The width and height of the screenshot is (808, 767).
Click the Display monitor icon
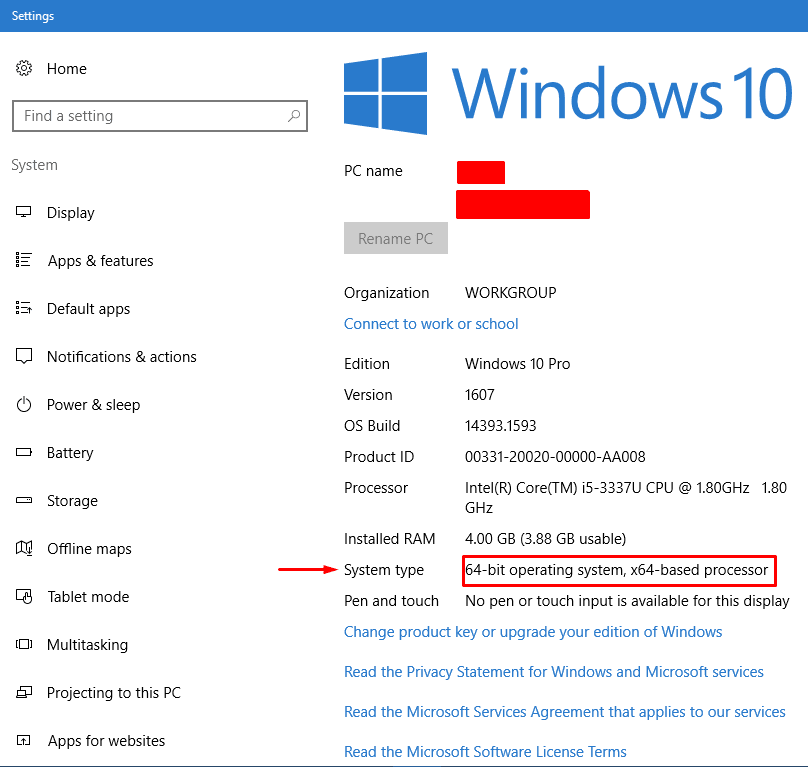pyautogui.click(x=24, y=212)
